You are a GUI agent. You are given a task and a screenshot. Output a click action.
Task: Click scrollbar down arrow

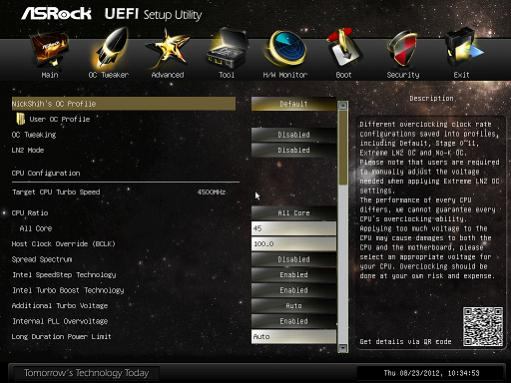tap(343, 348)
